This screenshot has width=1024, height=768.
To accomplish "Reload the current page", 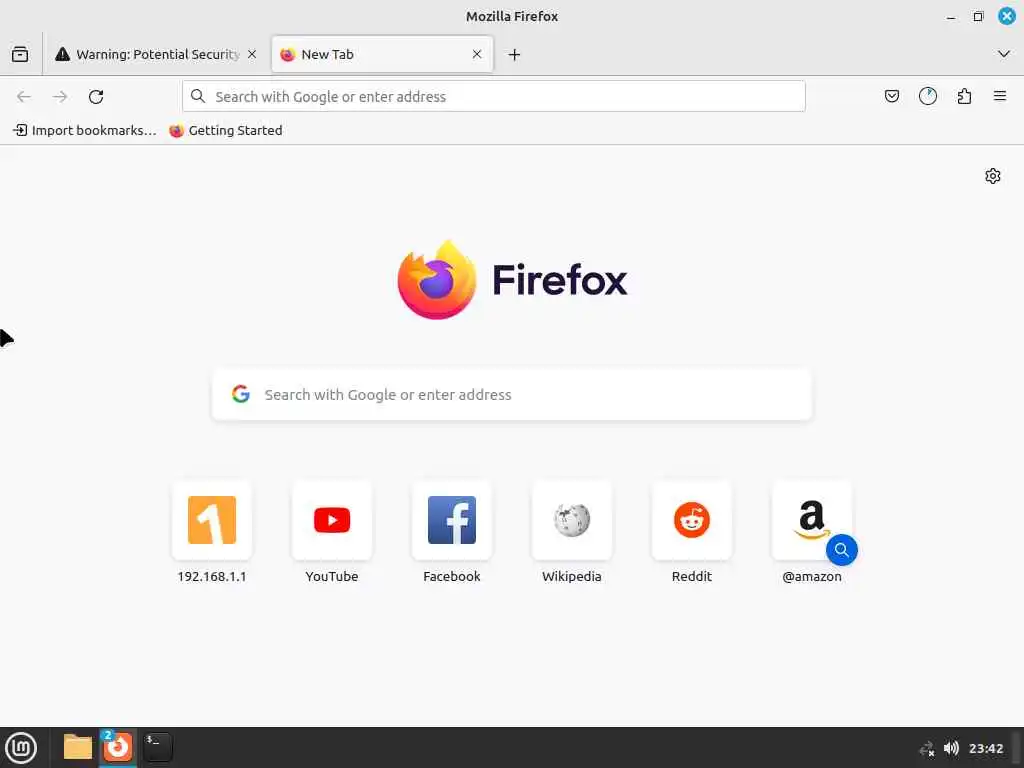I will click(96, 97).
